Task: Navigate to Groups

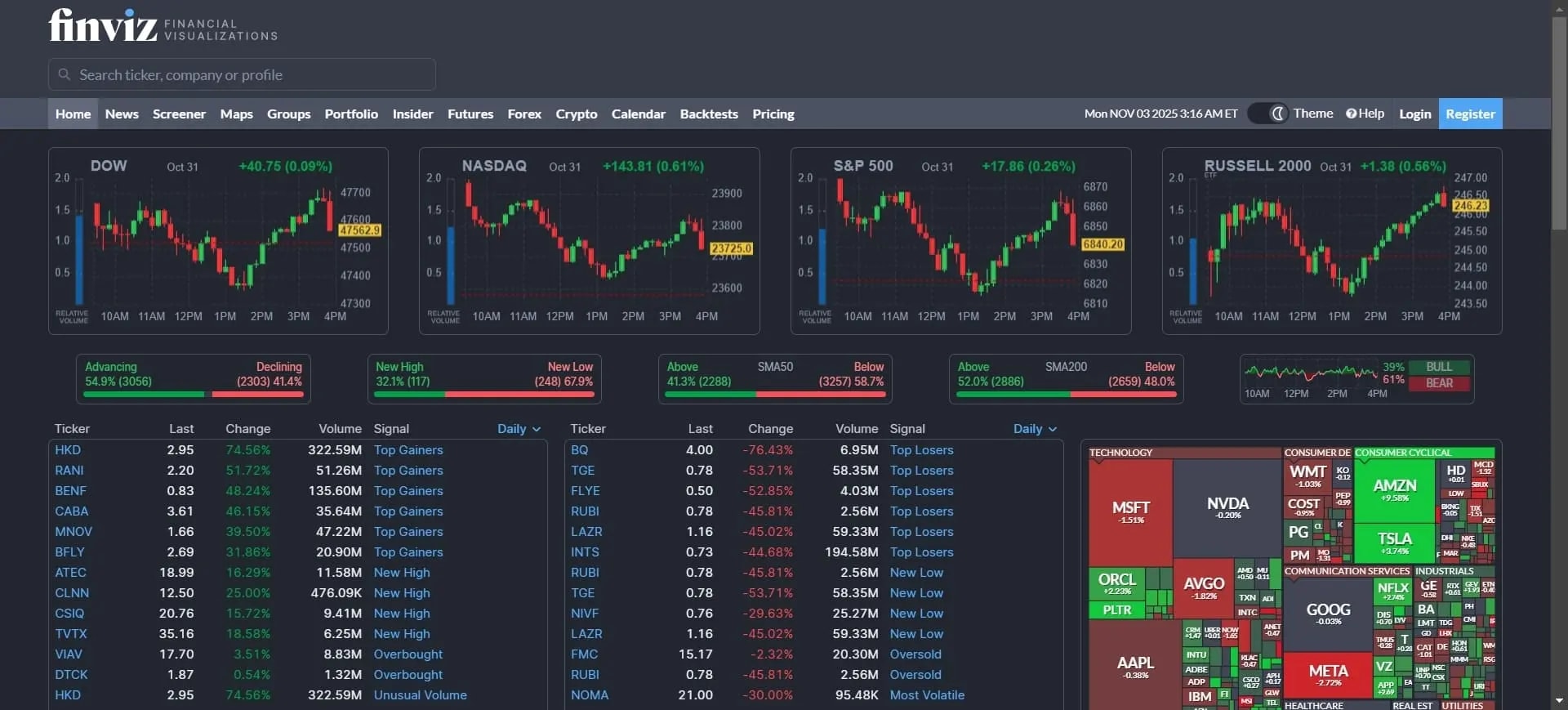Action: tap(288, 114)
